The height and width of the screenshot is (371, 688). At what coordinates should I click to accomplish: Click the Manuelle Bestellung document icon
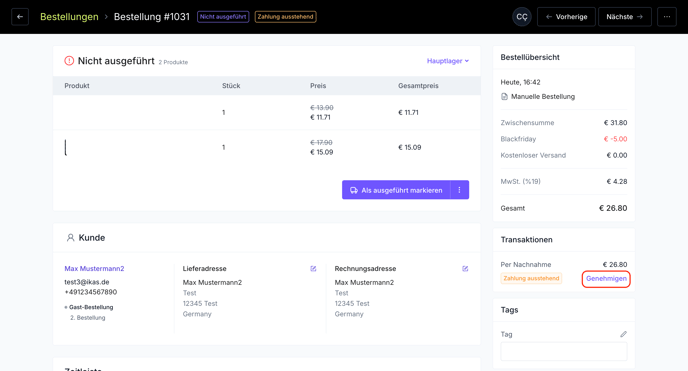click(x=504, y=96)
